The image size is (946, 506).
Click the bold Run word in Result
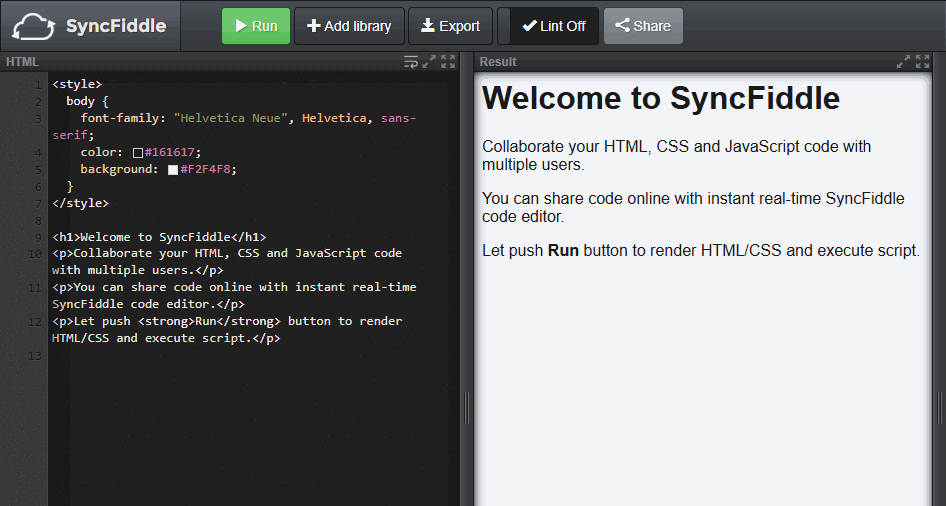(x=563, y=250)
